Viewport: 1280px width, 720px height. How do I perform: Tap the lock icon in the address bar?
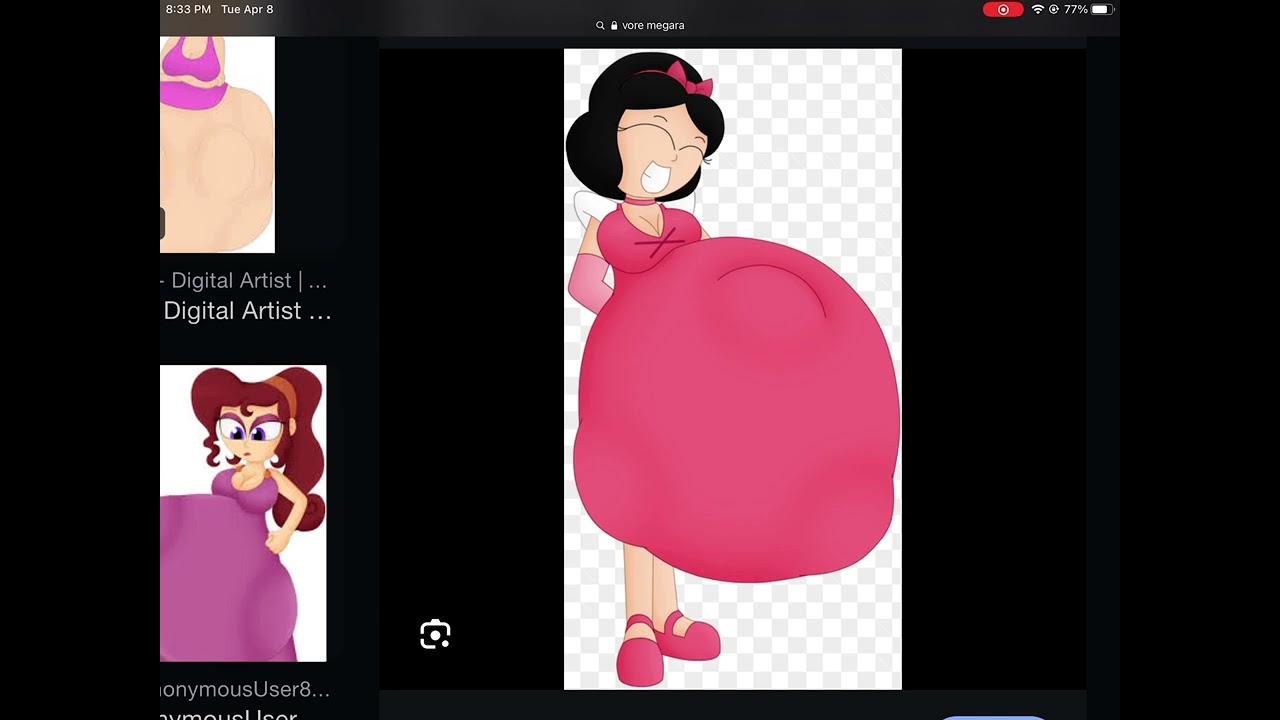[x=614, y=25]
